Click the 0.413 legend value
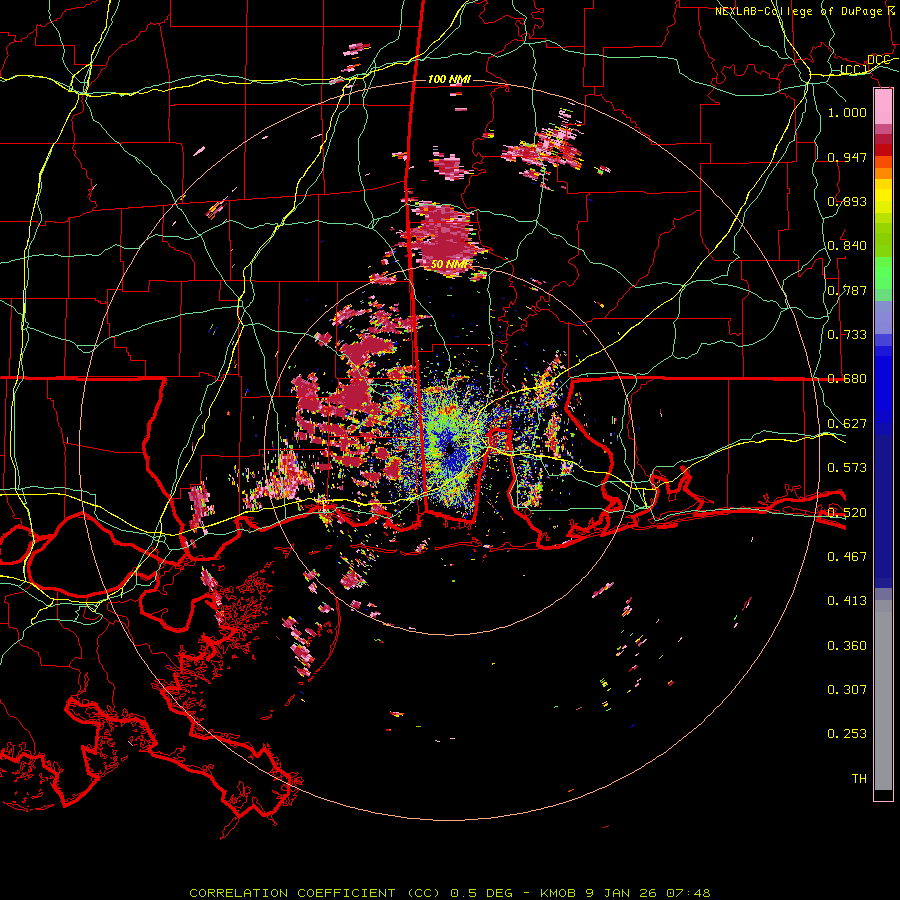 pos(847,600)
